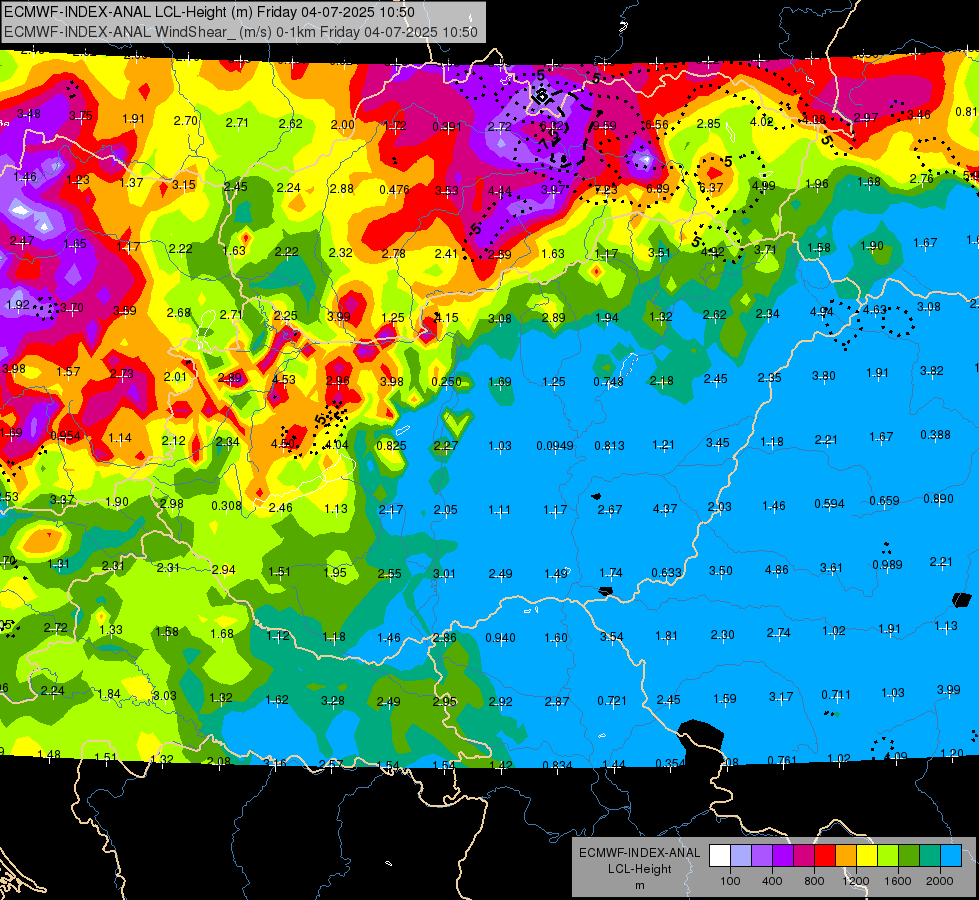Click the wind shear value 4.44

(x=500, y=190)
